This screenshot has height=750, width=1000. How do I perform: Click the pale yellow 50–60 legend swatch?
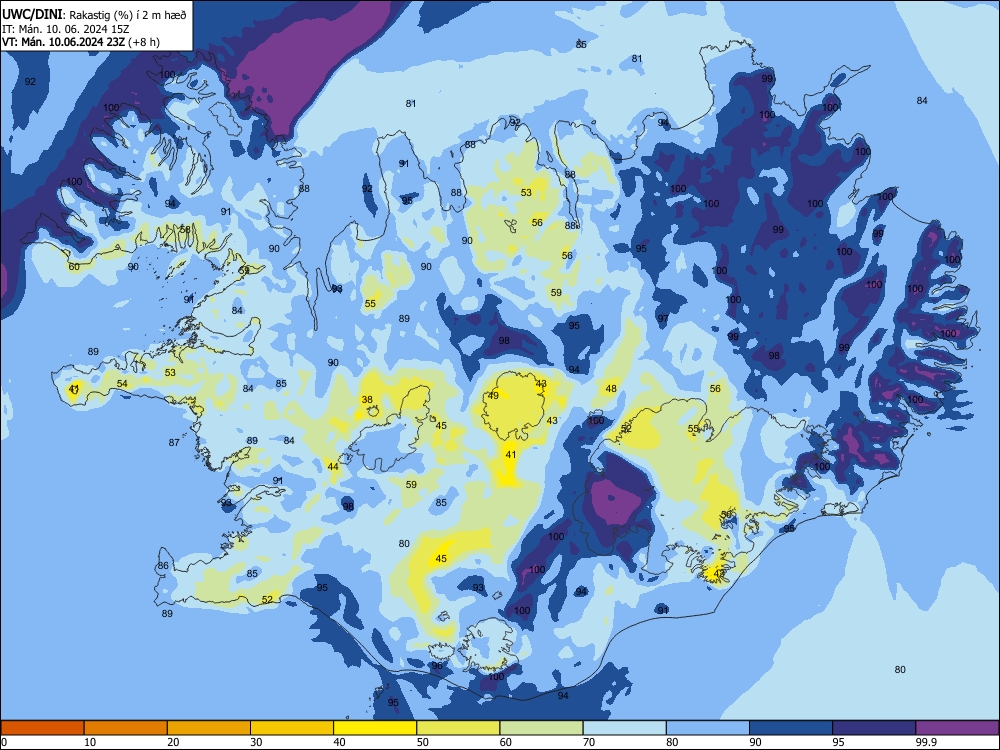[458, 728]
